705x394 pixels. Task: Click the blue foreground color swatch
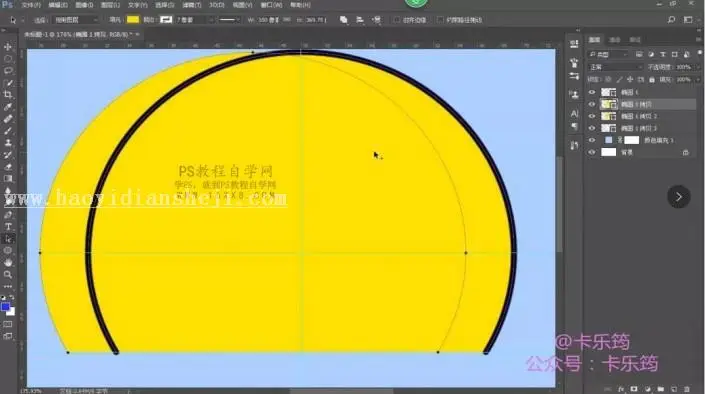(5, 307)
